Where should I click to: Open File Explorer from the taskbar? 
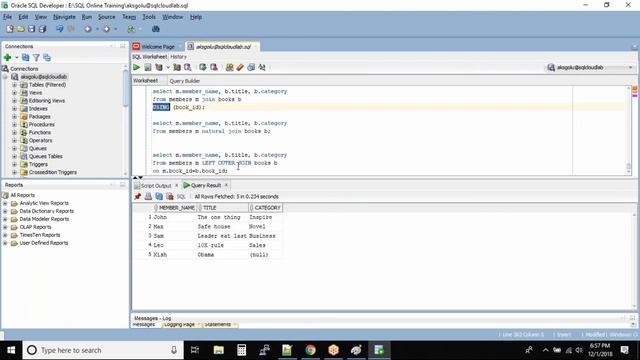coord(219,350)
